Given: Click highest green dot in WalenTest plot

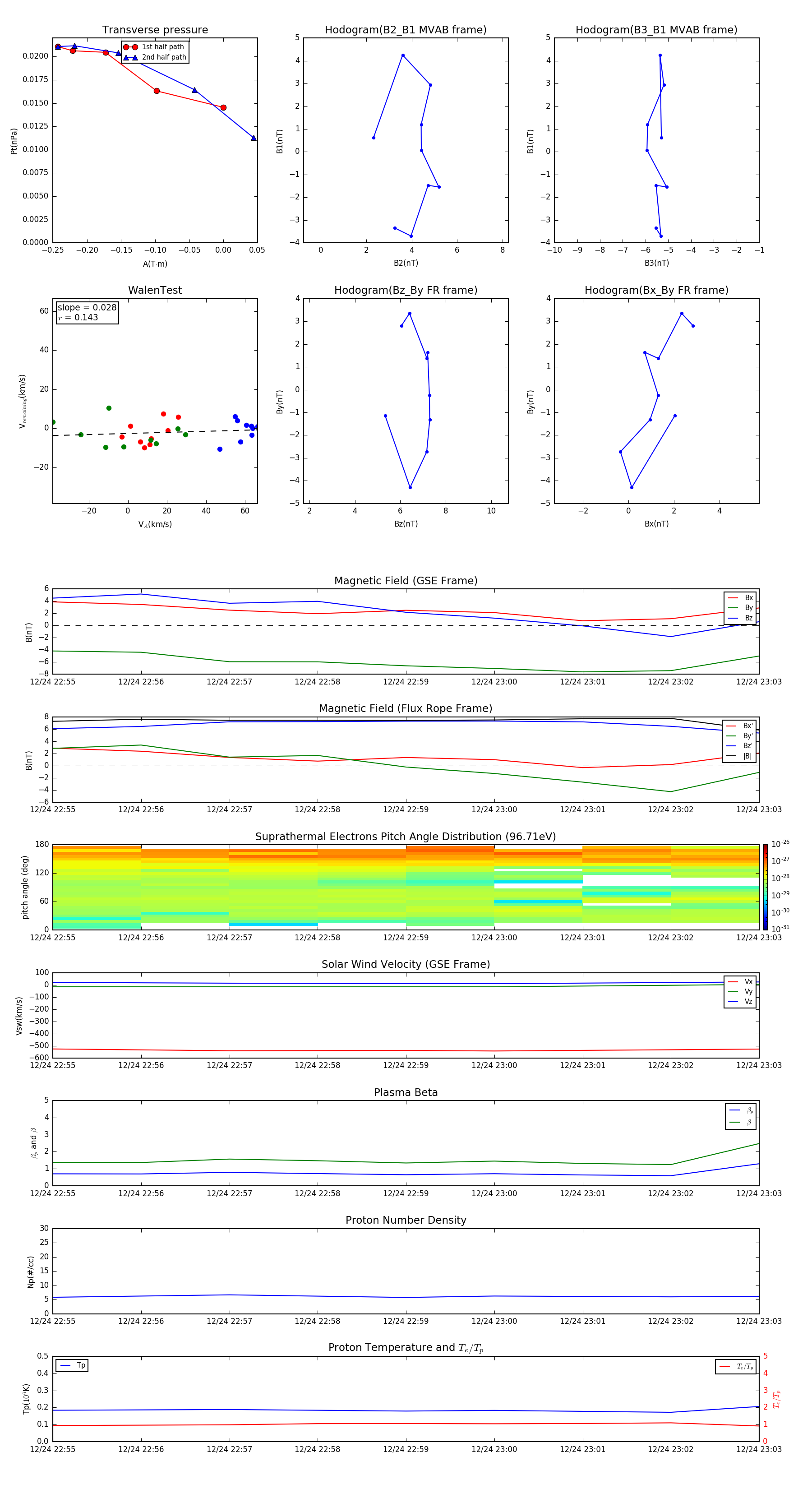Looking at the screenshot, I should point(109,408).
